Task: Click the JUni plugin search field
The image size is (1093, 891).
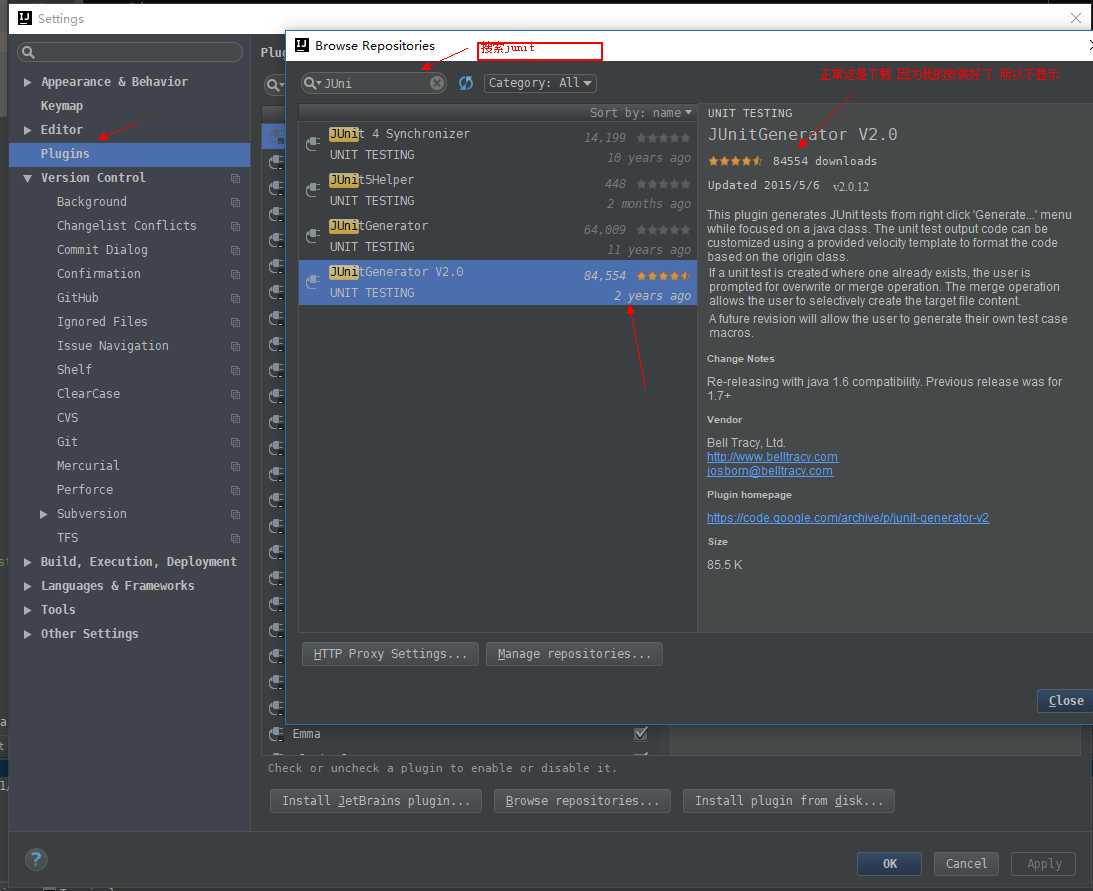Action: [x=374, y=83]
